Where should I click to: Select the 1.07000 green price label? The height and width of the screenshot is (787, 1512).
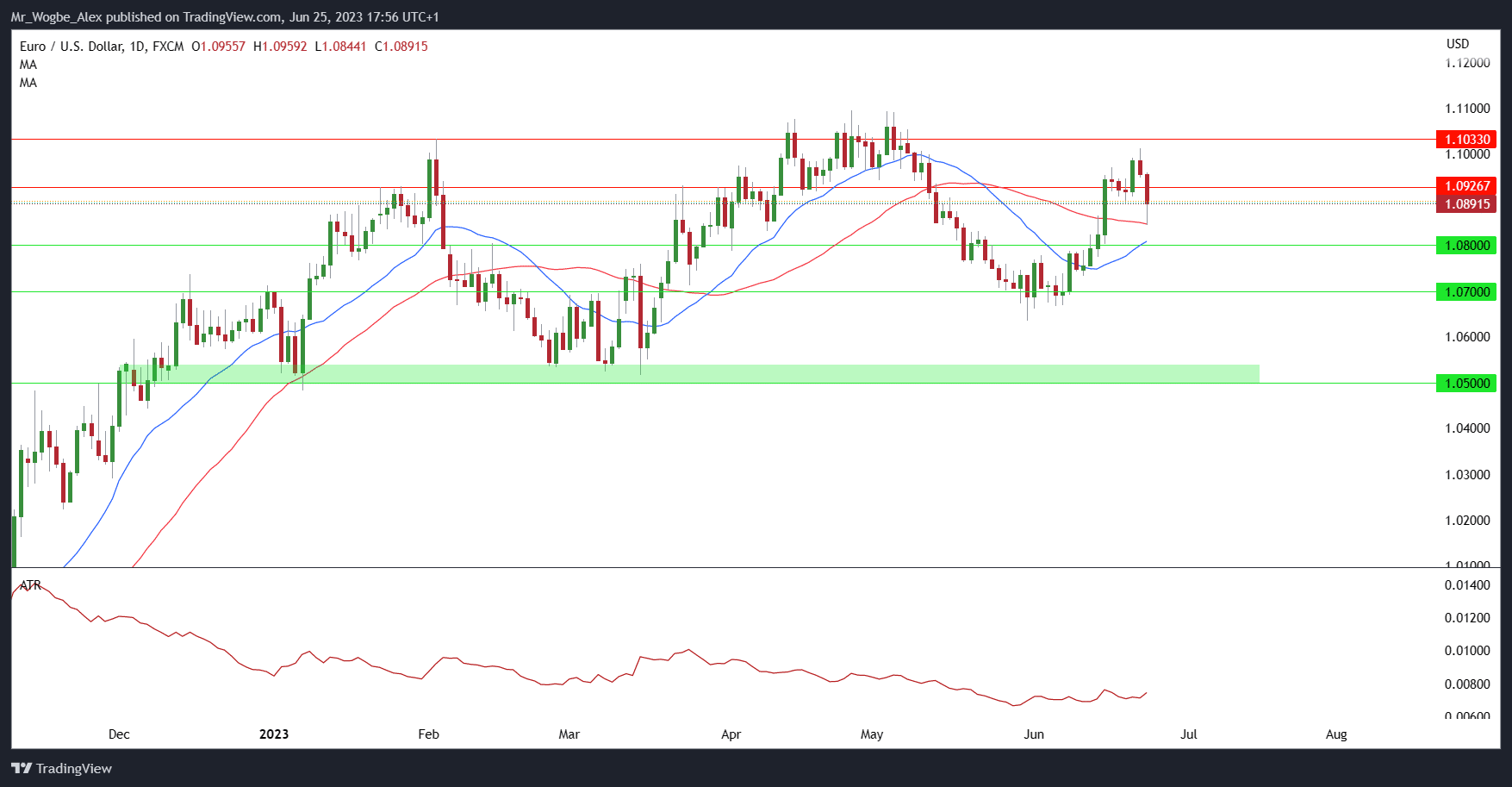(x=1466, y=292)
